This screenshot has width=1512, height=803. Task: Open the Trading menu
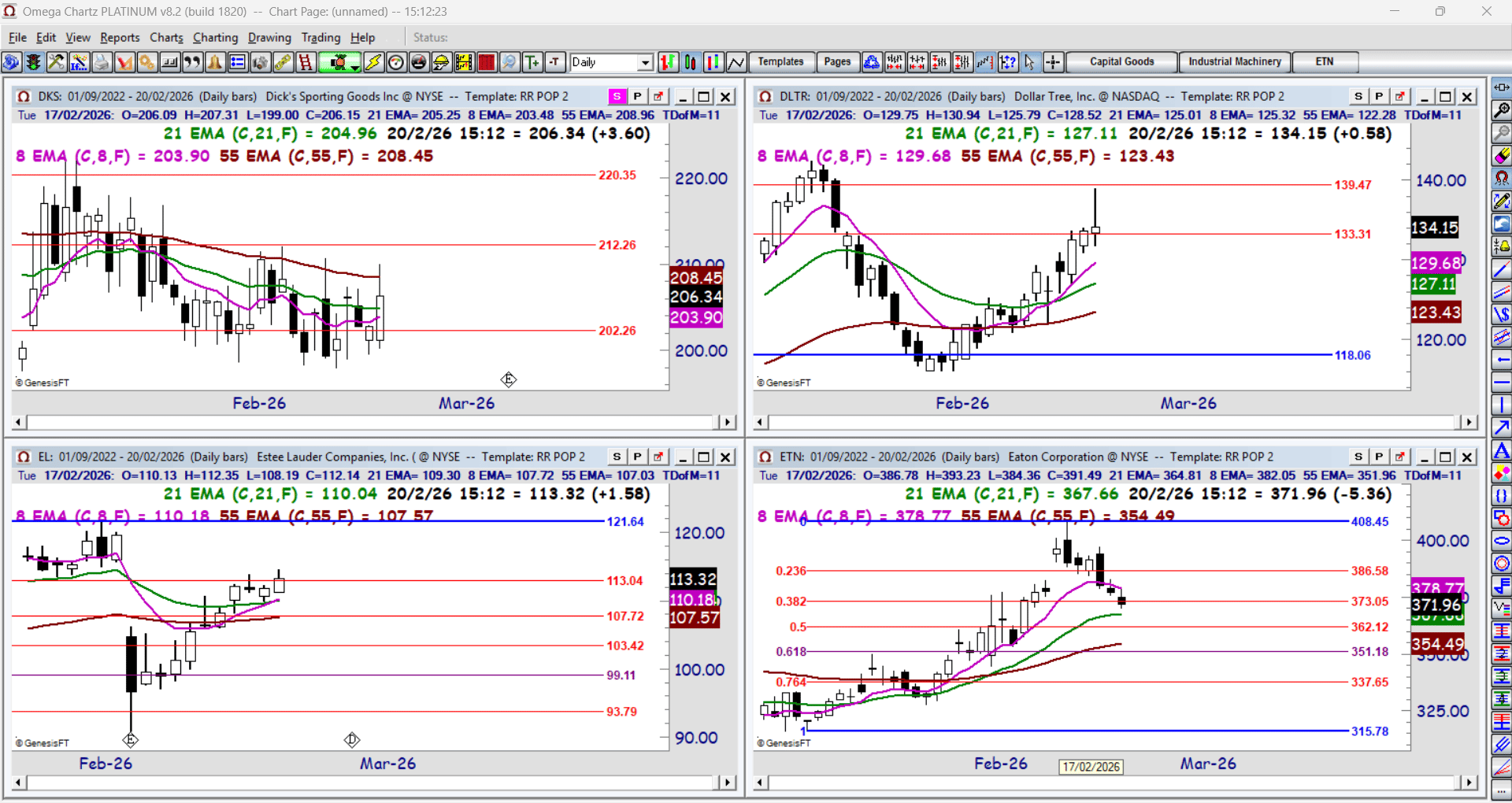pyautogui.click(x=321, y=37)
